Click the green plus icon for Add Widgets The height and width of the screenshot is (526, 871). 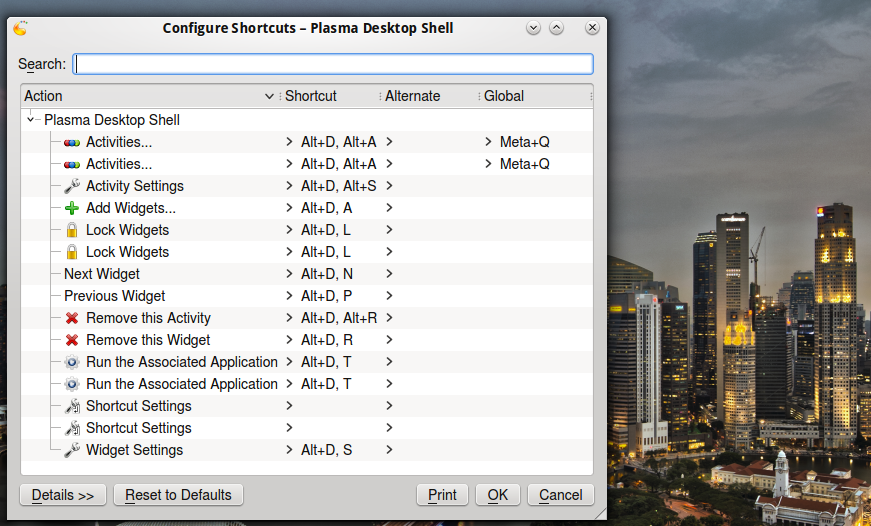click(x=72, y=208)
